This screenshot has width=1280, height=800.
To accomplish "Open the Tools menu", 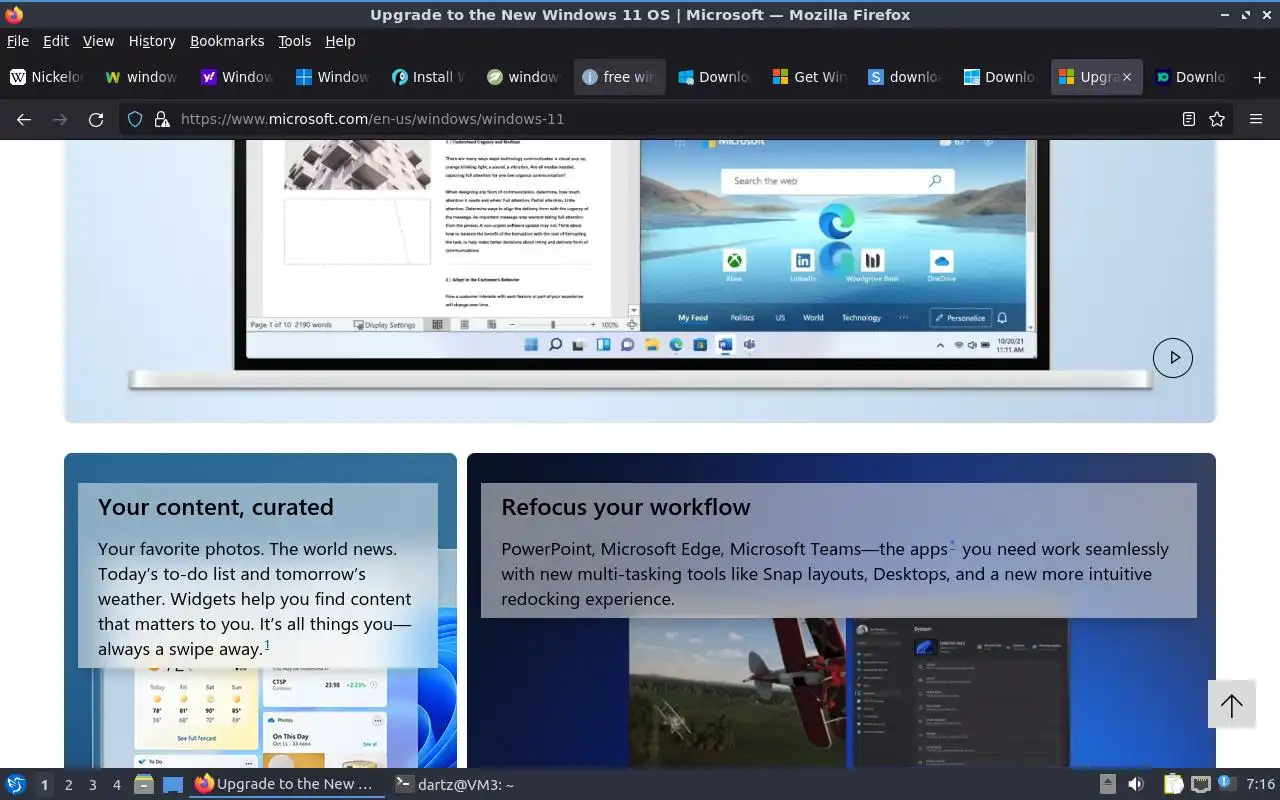I will [295, 41].
